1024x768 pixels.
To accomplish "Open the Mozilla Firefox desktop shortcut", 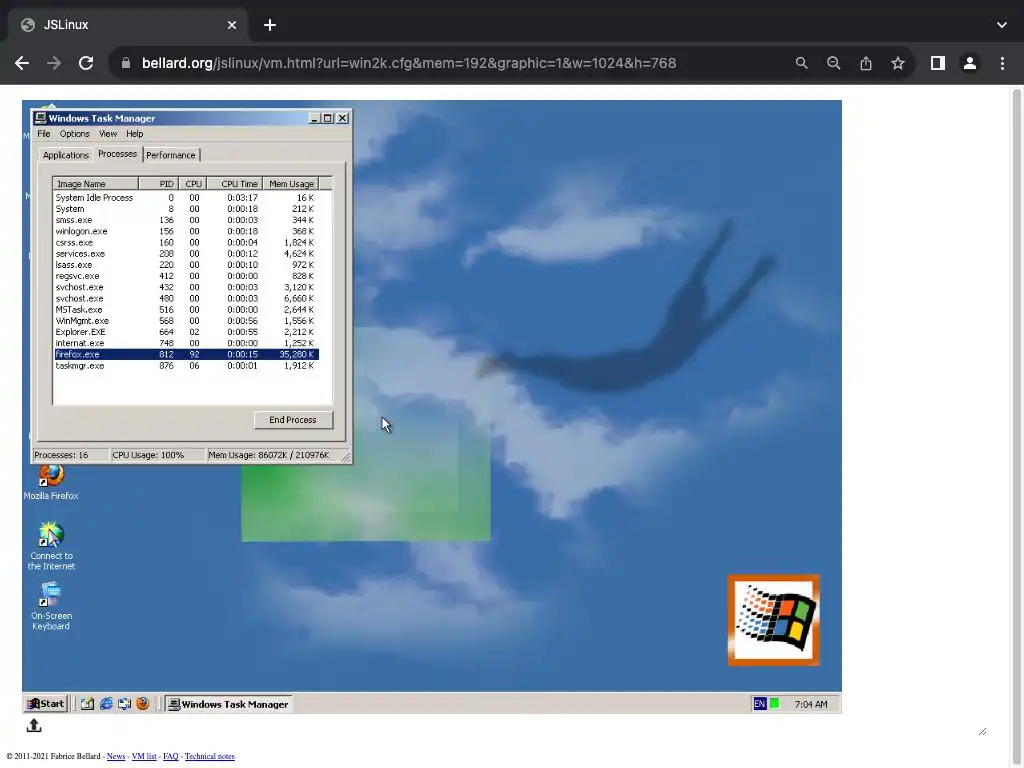I will pos(51,481).
